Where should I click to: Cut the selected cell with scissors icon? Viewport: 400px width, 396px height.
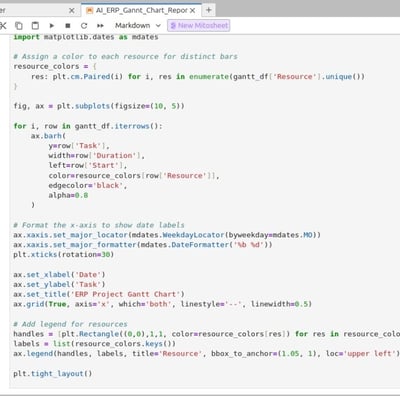point(3,26)
